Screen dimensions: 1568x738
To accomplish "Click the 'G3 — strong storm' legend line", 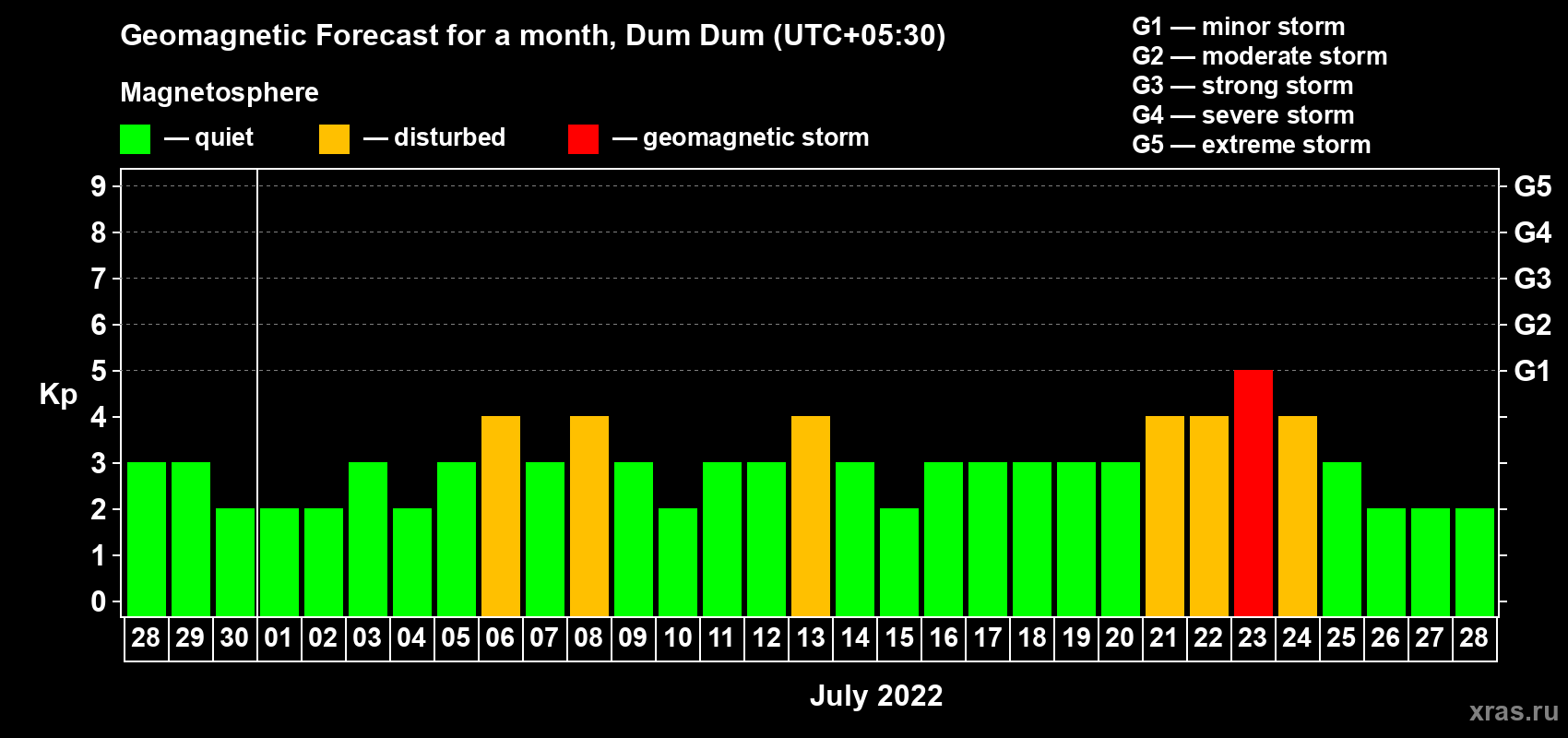I will click(1243, 86).
